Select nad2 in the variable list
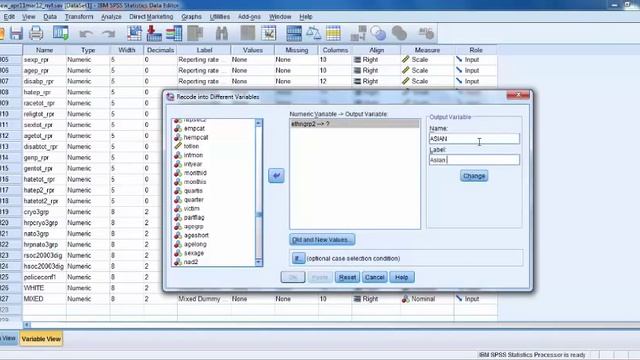The image size is (640, 360). pyautogui.click(x=191, y=262)
